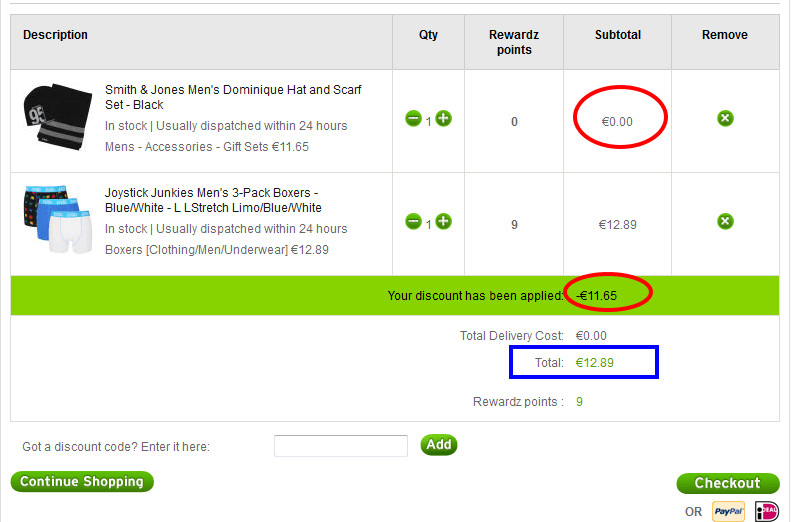Viewport: 796px width, 522px height.
Task: Increase quantity of Hat and Scarf Set
Action: [x=444, y=118]
